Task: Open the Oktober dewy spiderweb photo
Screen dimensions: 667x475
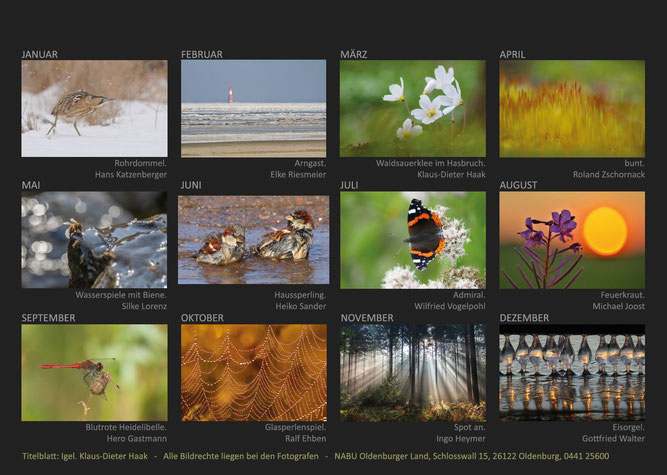Action: pyautogui.click(x=254, y=373)
